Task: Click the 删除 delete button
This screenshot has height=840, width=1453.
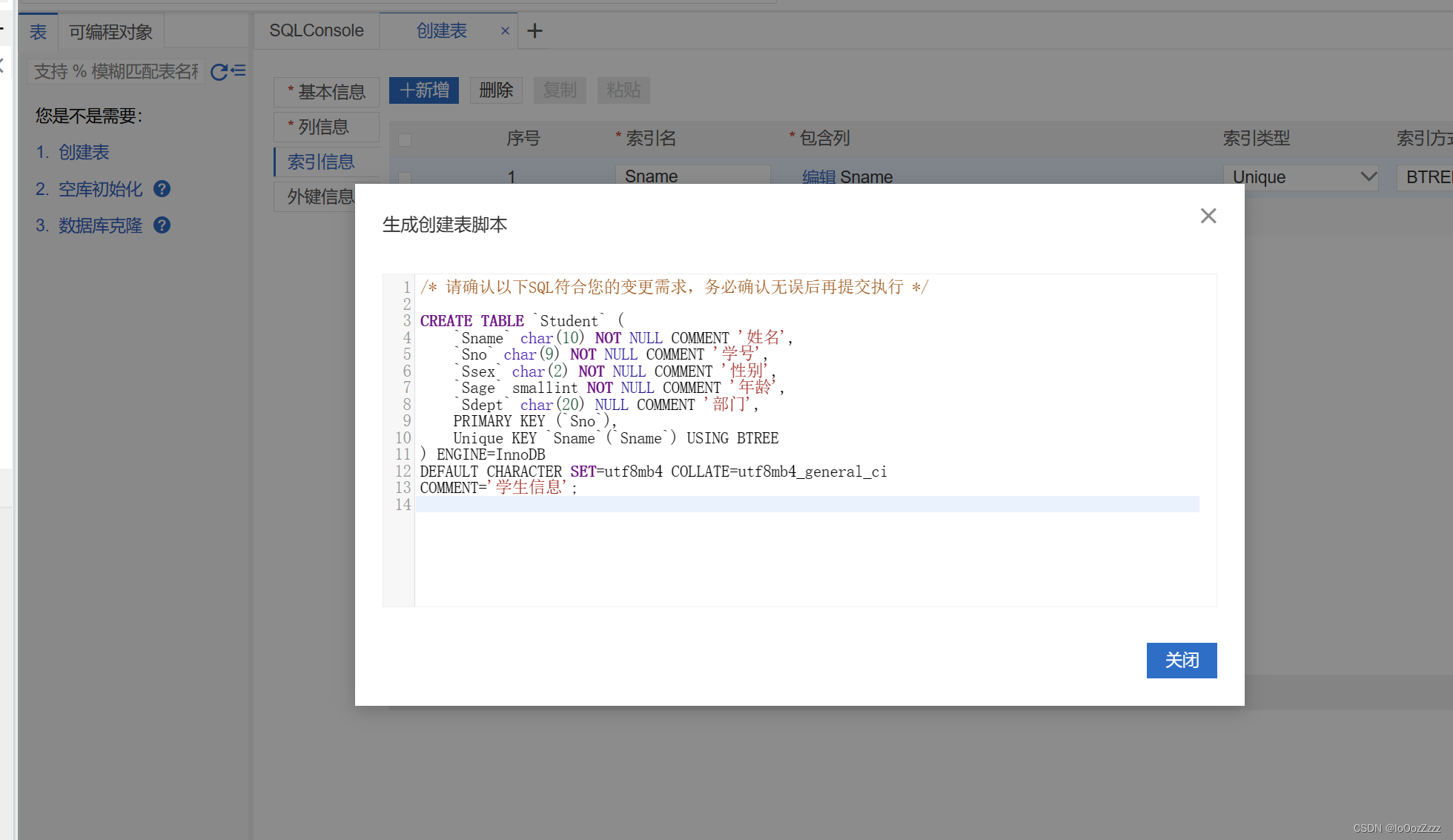Action: pos(496,90)
